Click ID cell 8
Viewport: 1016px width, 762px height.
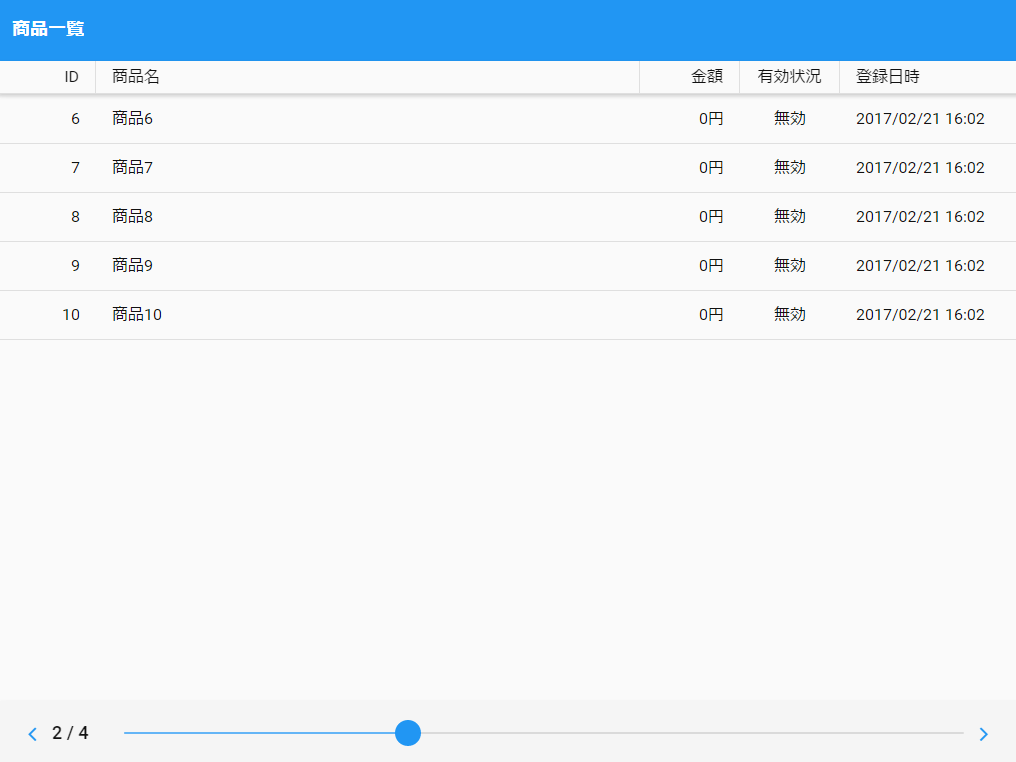[75, 216]
